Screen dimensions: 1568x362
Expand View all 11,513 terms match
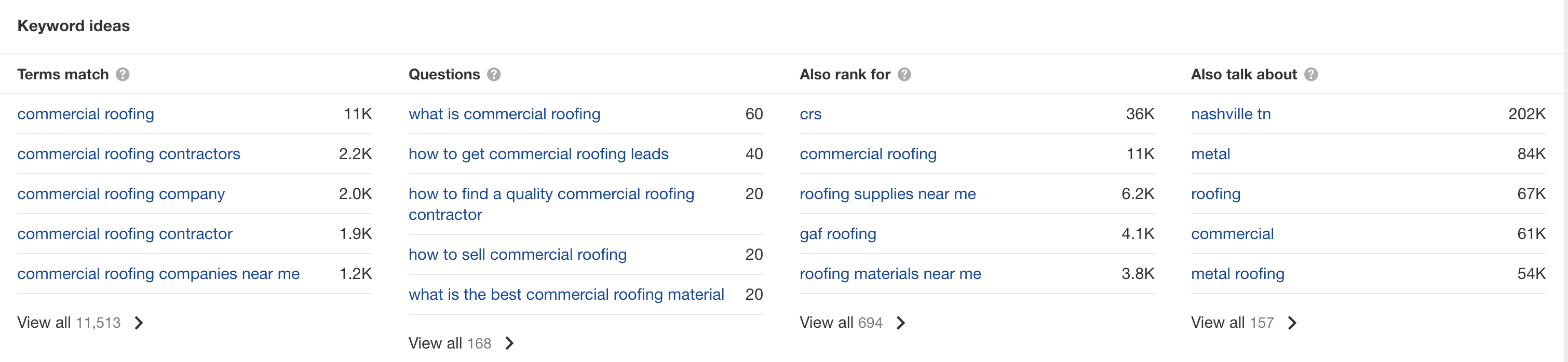tap(80, 323)
